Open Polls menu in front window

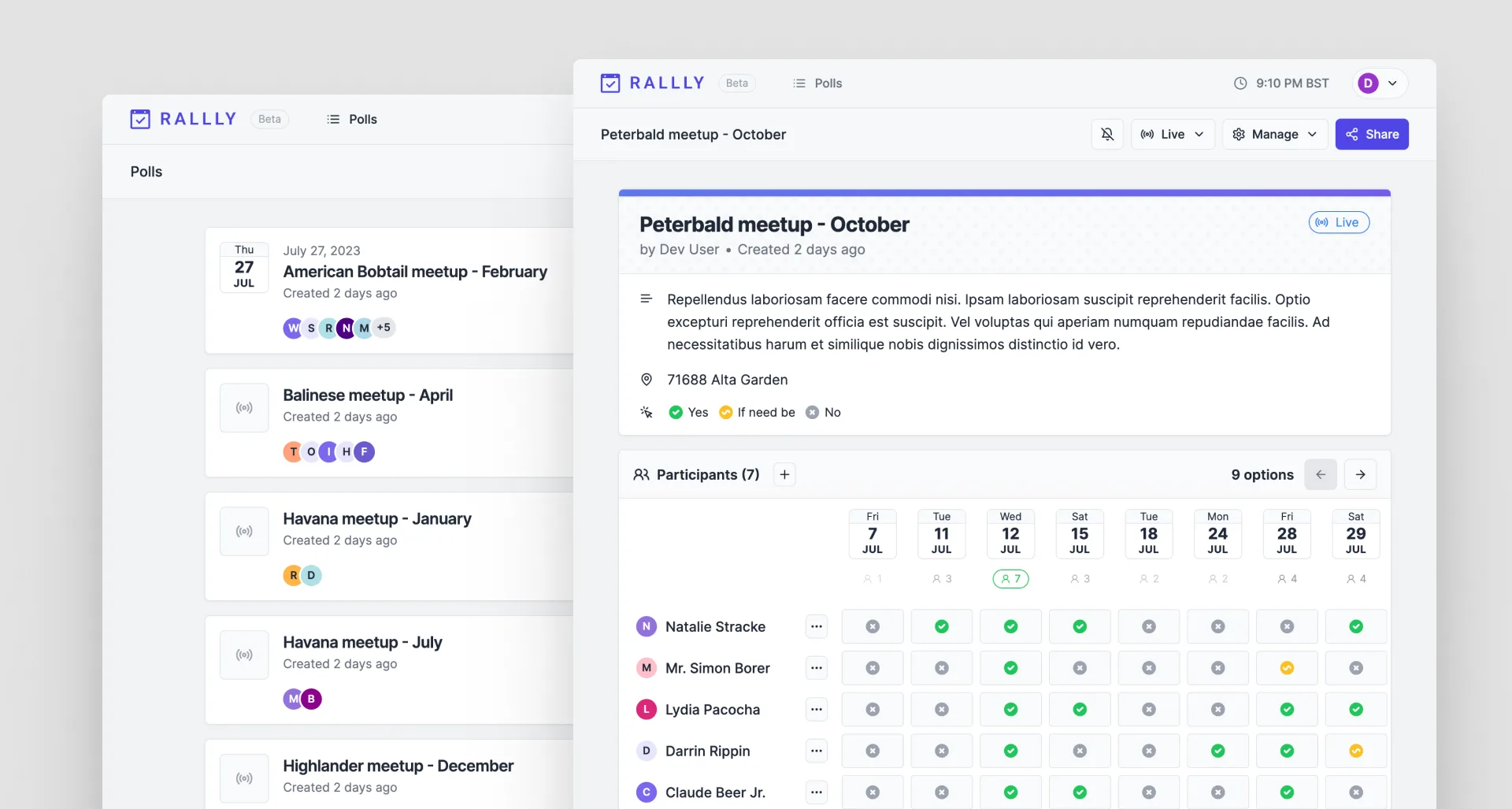(x=817, y=83)
